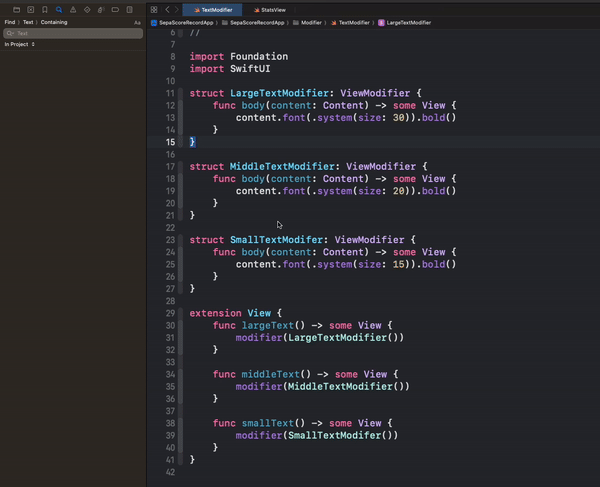Select the TextModifier editor tab

tap(212, 9)
